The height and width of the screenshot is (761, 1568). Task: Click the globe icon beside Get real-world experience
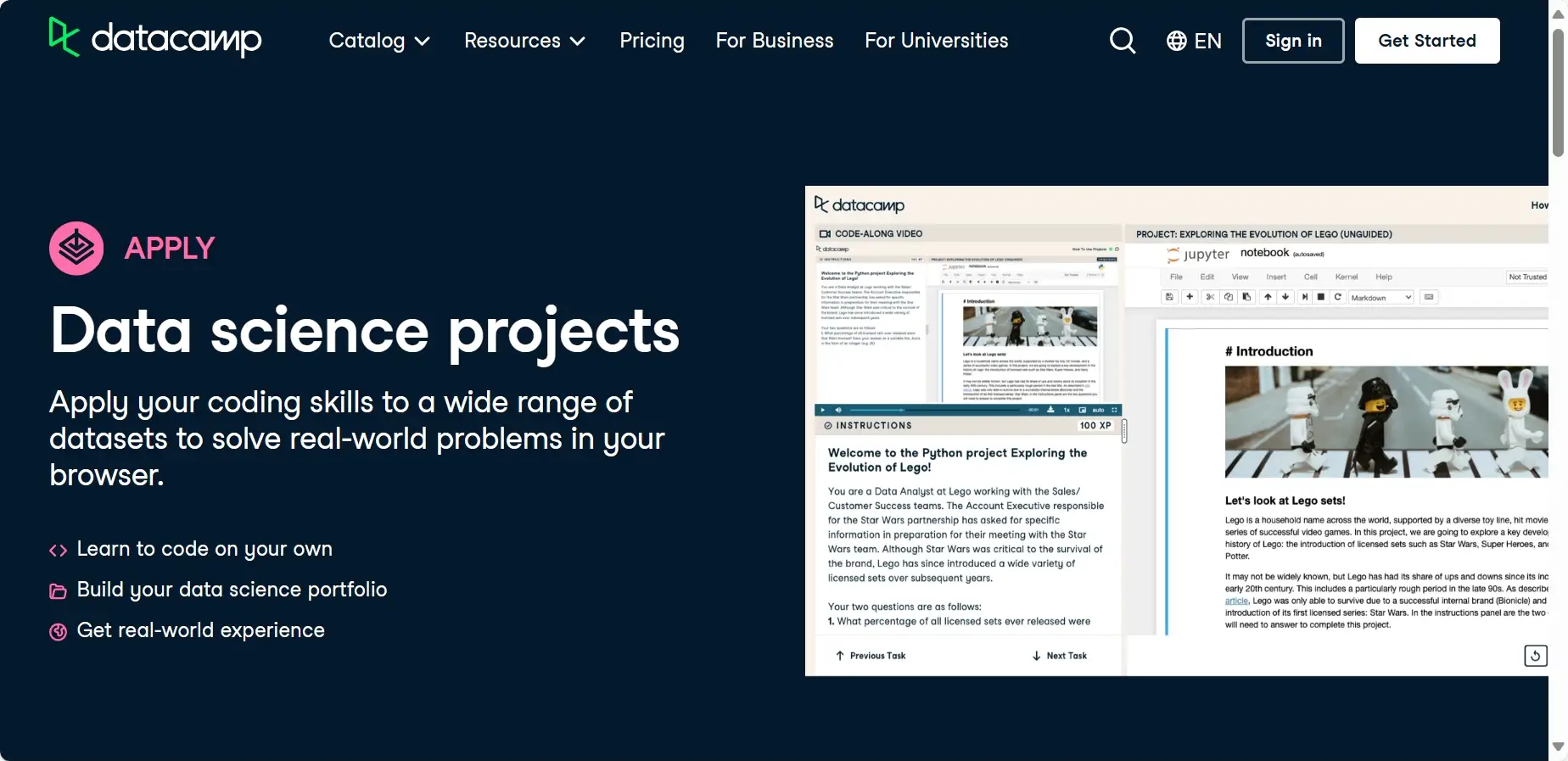pos(58,632)
